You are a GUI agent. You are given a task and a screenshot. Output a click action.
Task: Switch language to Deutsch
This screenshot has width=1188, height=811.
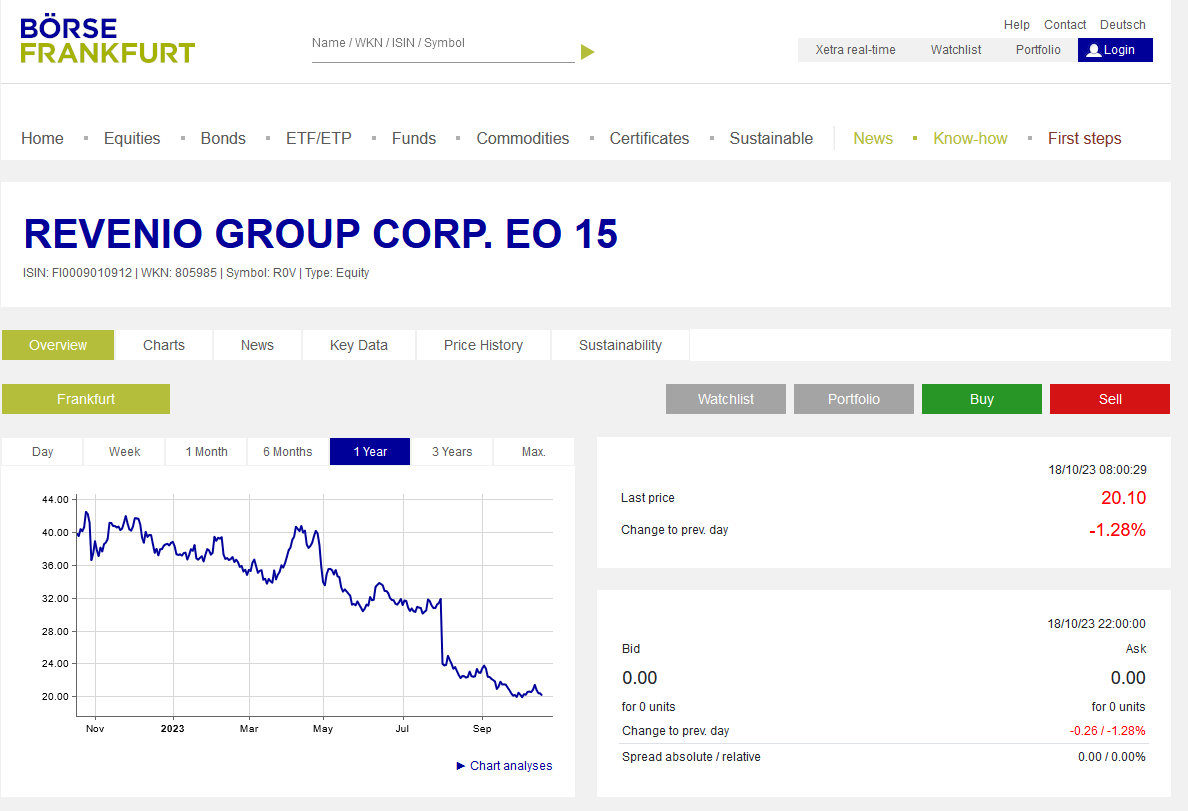[x=1122, y=25]
